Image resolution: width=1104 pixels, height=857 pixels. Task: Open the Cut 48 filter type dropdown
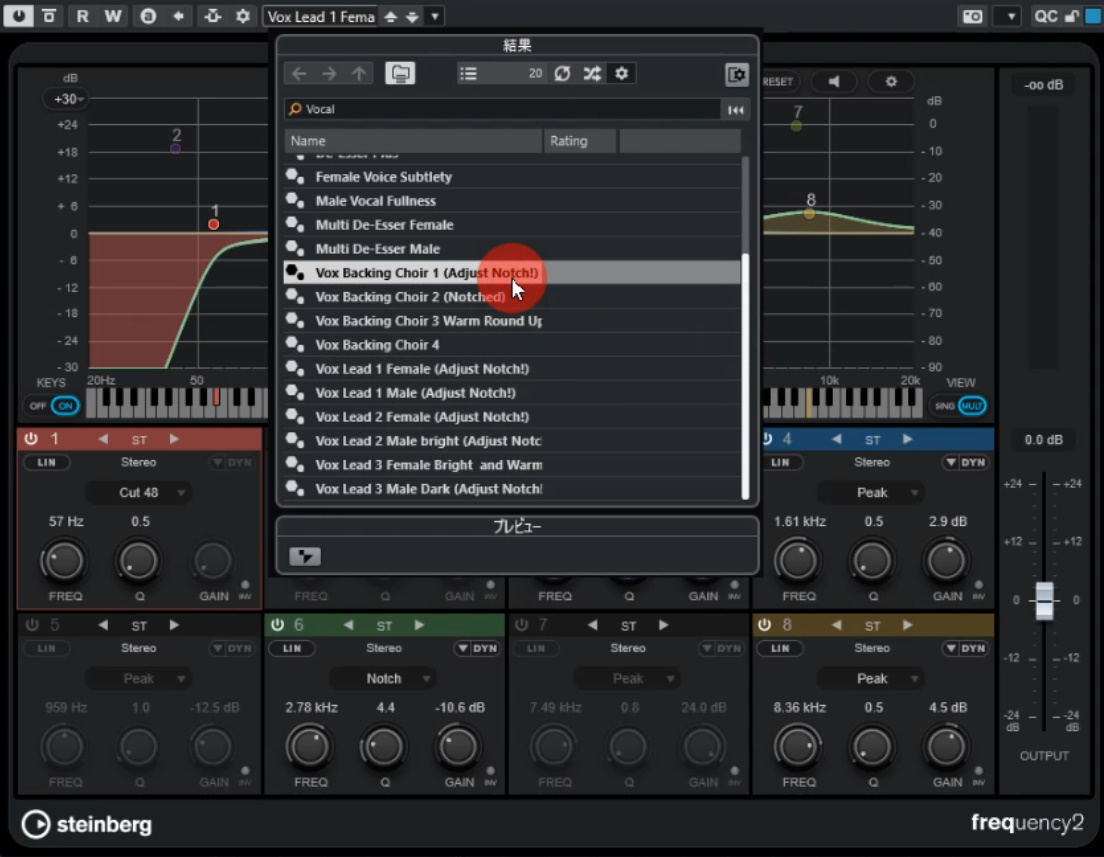(139, 492)
